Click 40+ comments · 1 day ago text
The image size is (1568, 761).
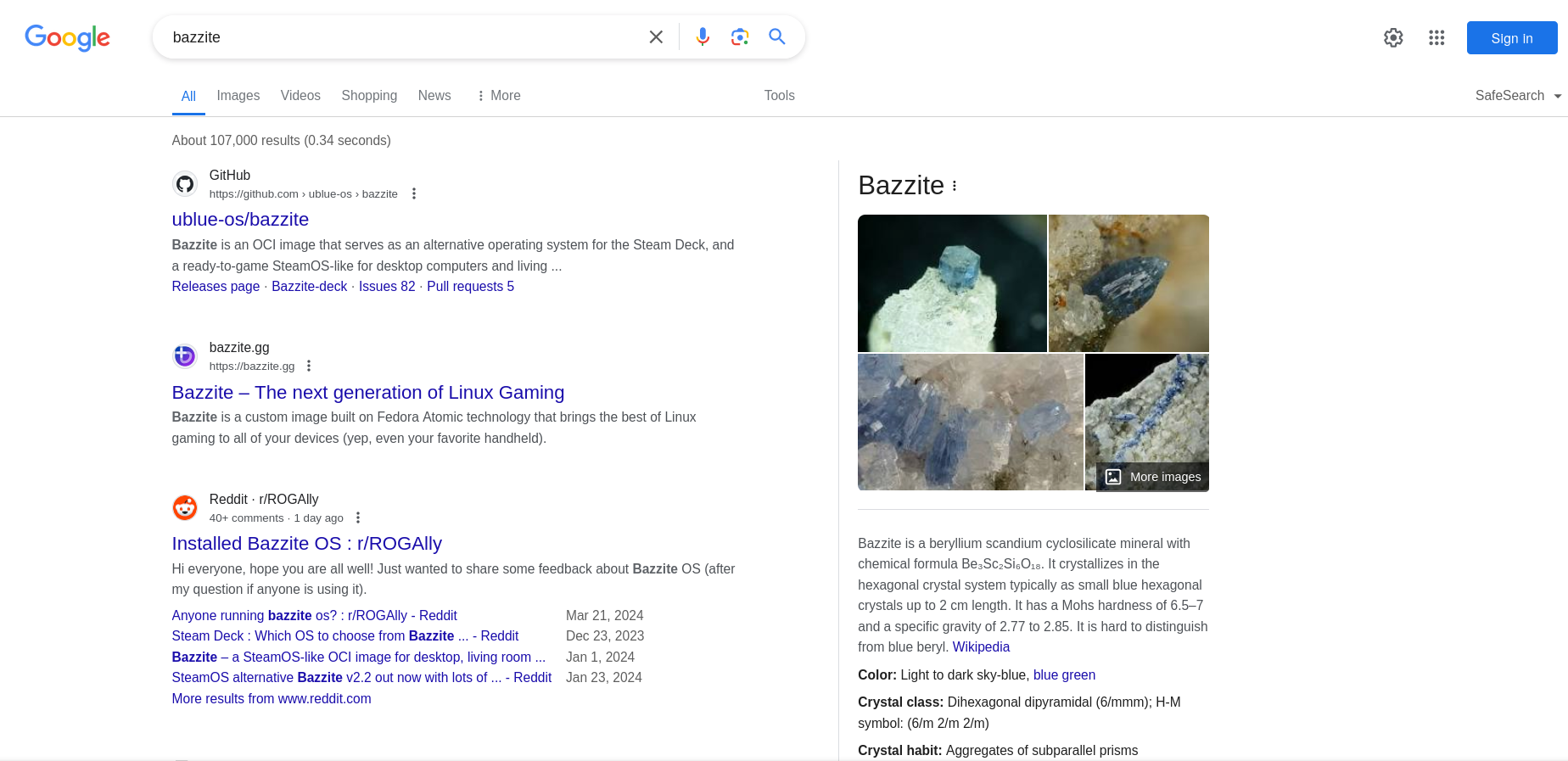pos(277,518)
